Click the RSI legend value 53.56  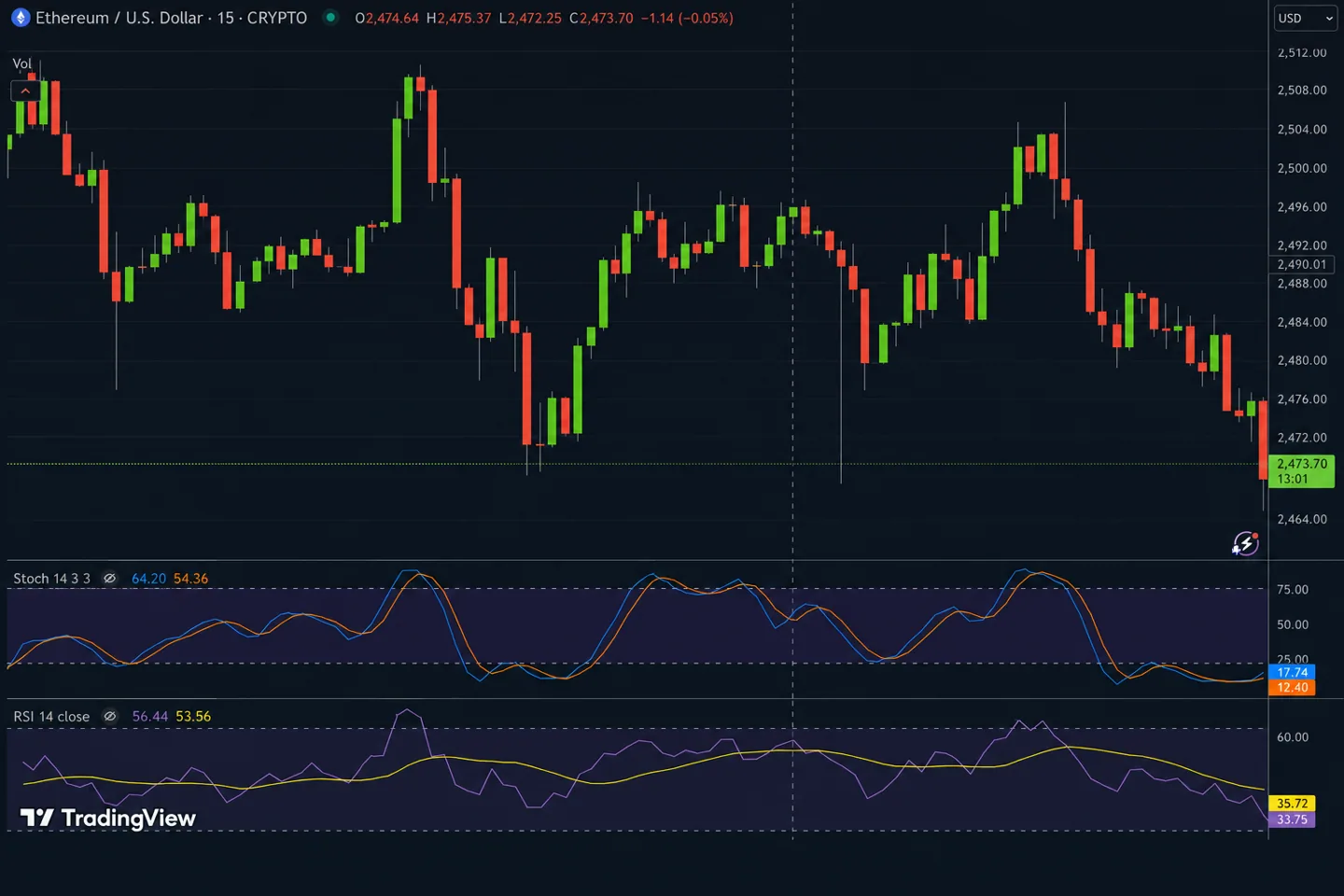193,717
